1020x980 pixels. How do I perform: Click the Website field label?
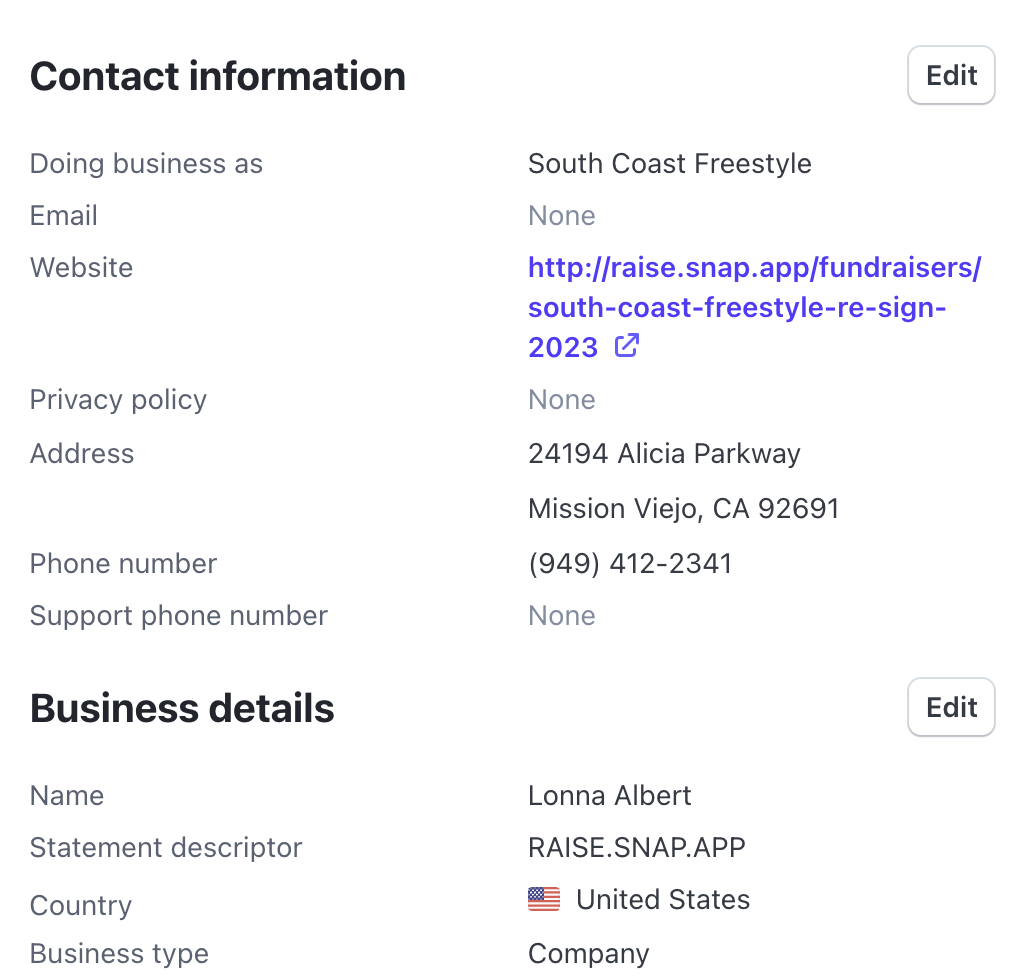pos(81,267)
